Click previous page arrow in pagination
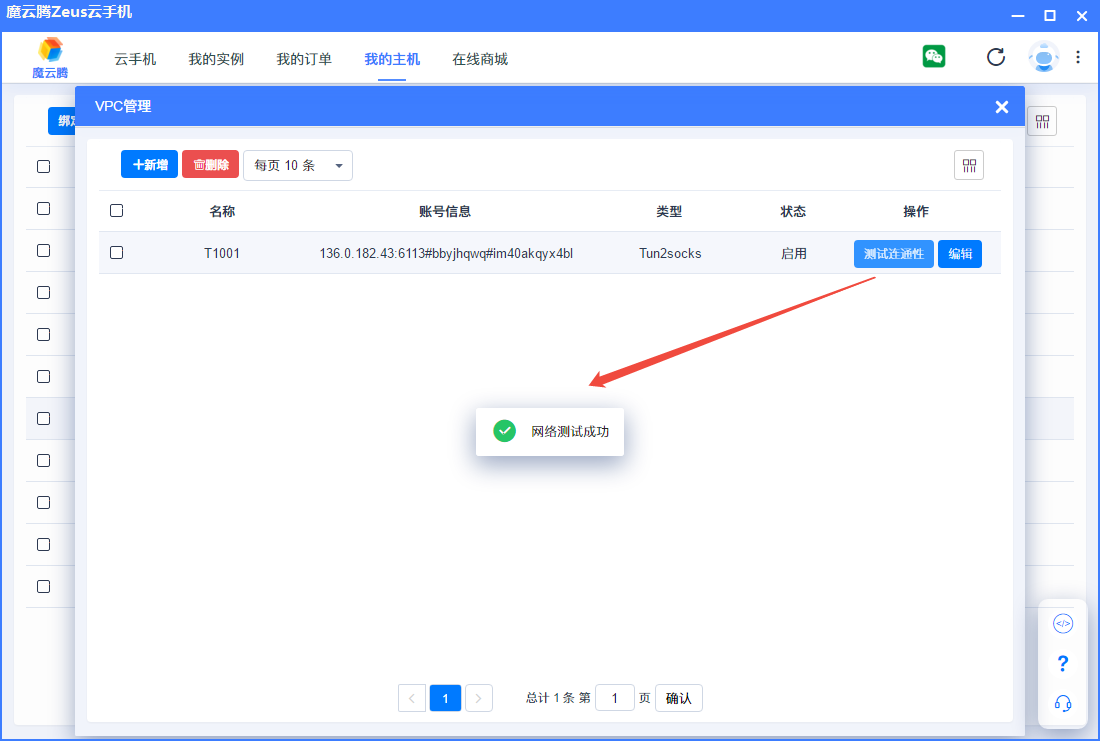 point(412,698)
